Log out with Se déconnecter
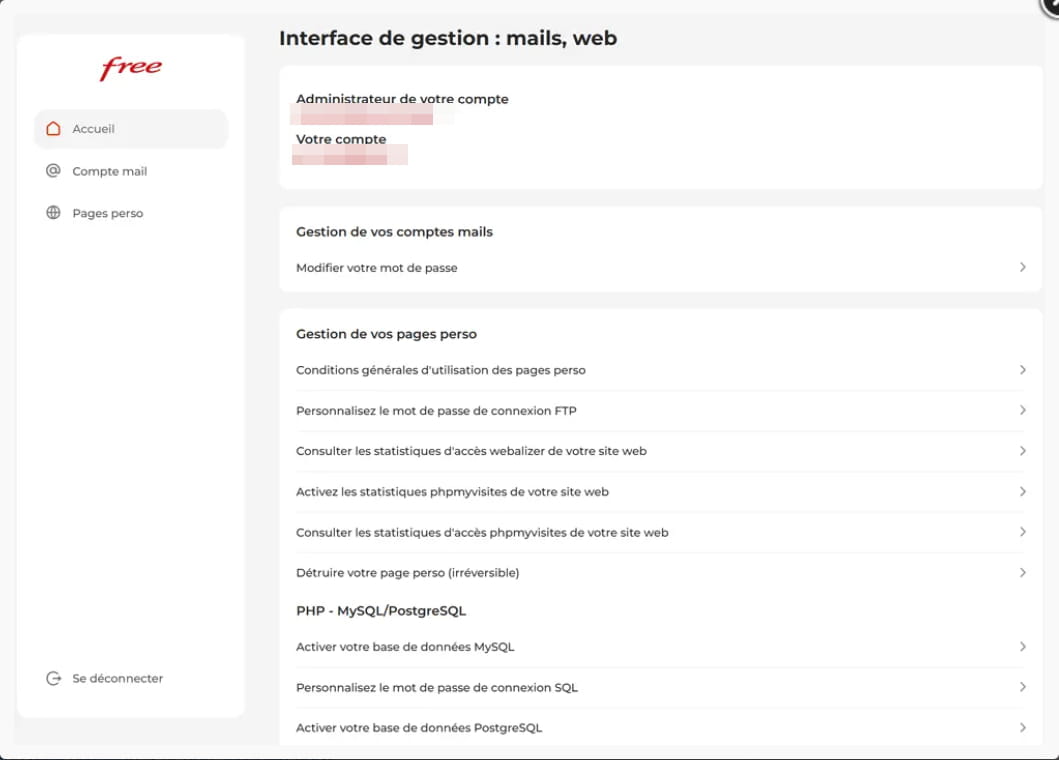 point(117,678)
